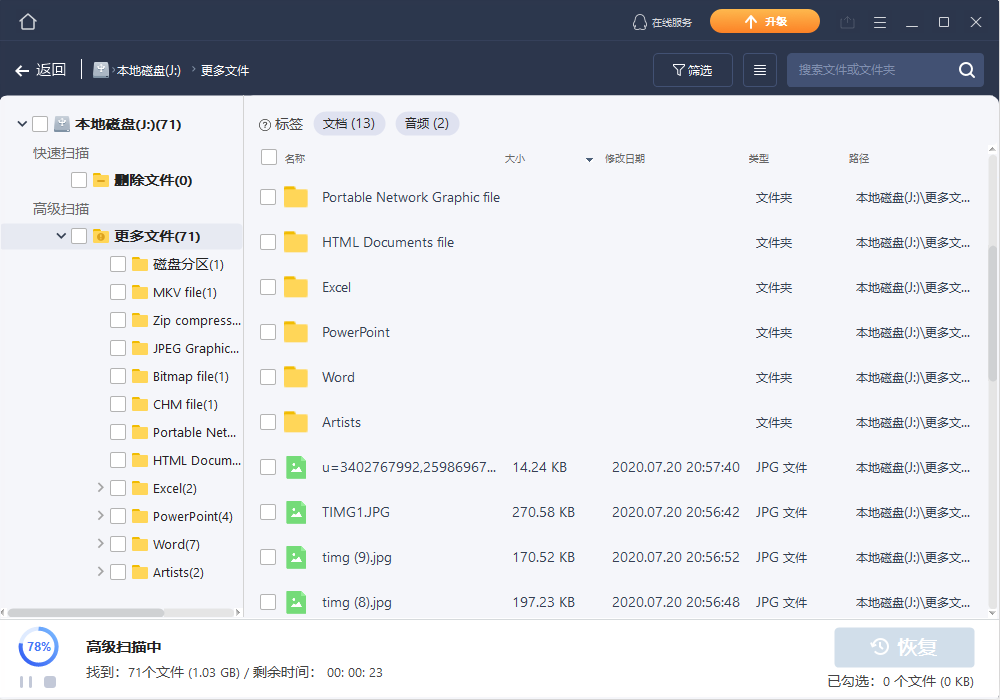This screenshot has width=1000, height=700.
Task: Pause the ongoing scan
Action: 25,681
